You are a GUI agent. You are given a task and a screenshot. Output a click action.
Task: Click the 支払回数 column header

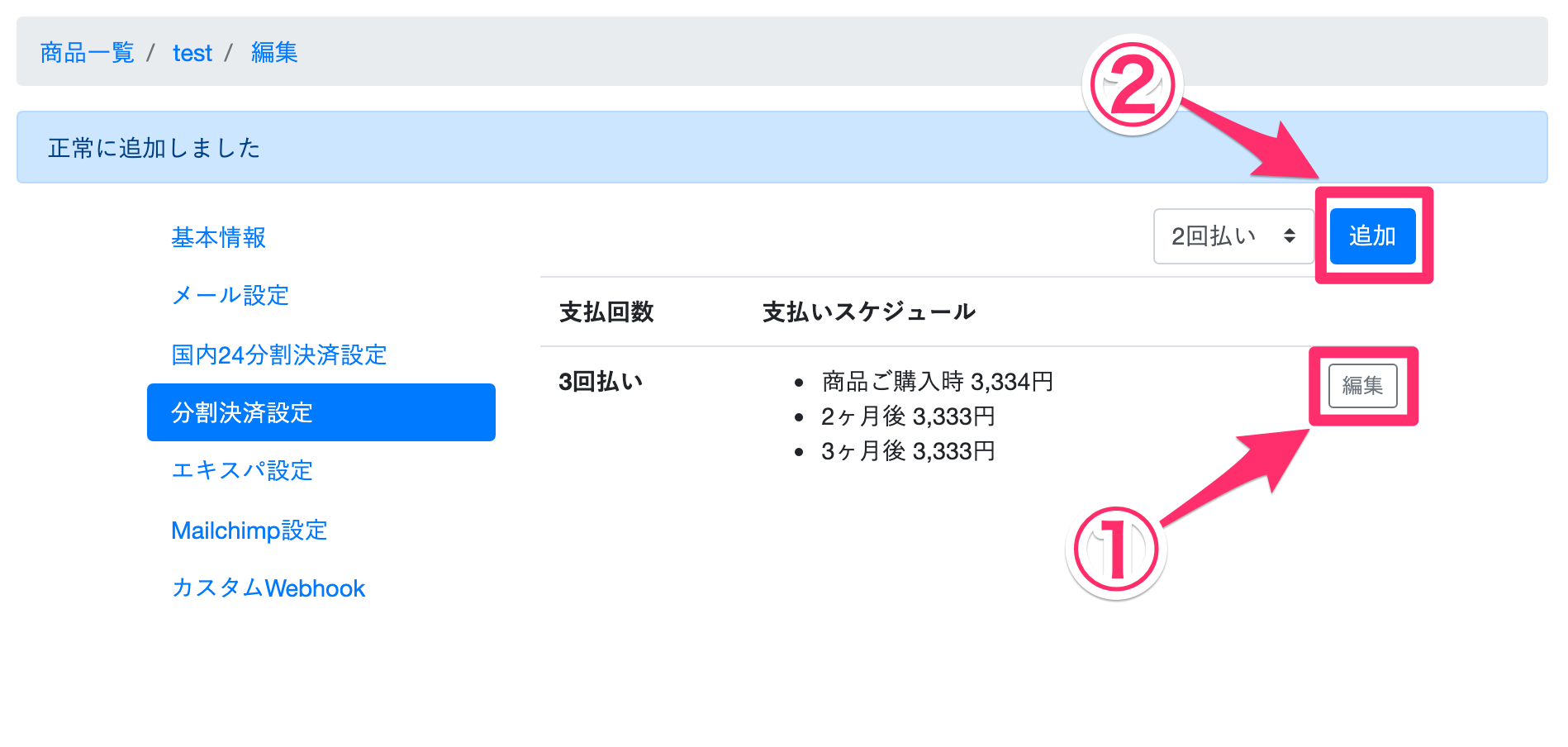click(606, 312)
